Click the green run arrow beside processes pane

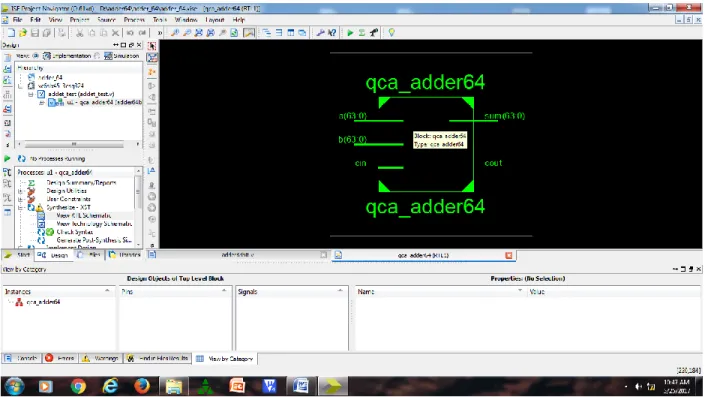tap(7, 158)
